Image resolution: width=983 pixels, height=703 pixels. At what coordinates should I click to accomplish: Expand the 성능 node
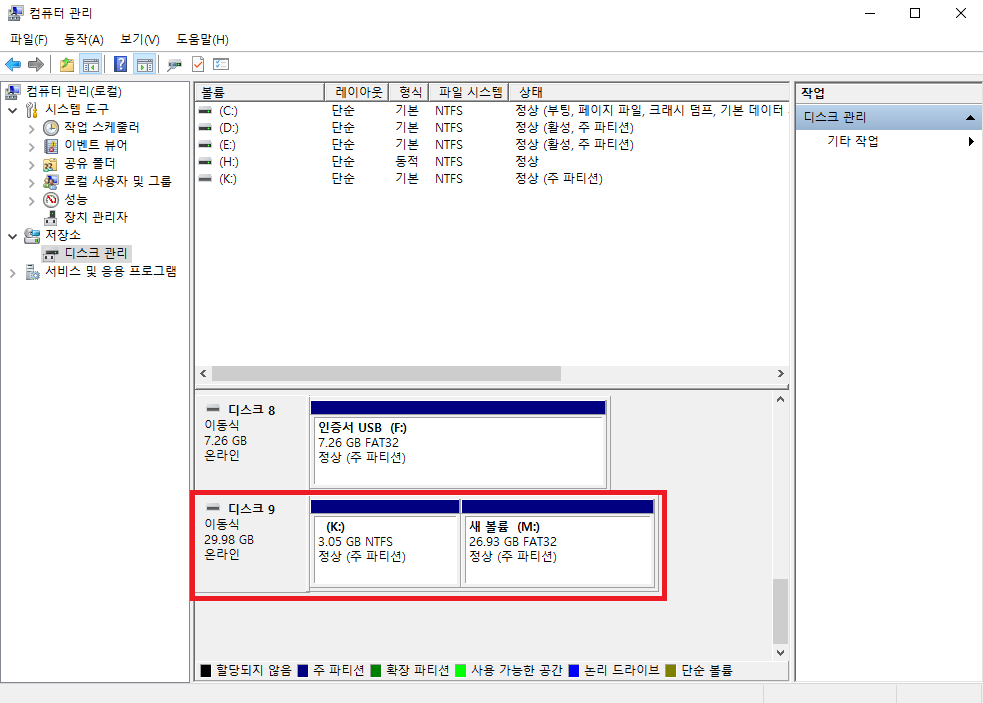[31, 201]
